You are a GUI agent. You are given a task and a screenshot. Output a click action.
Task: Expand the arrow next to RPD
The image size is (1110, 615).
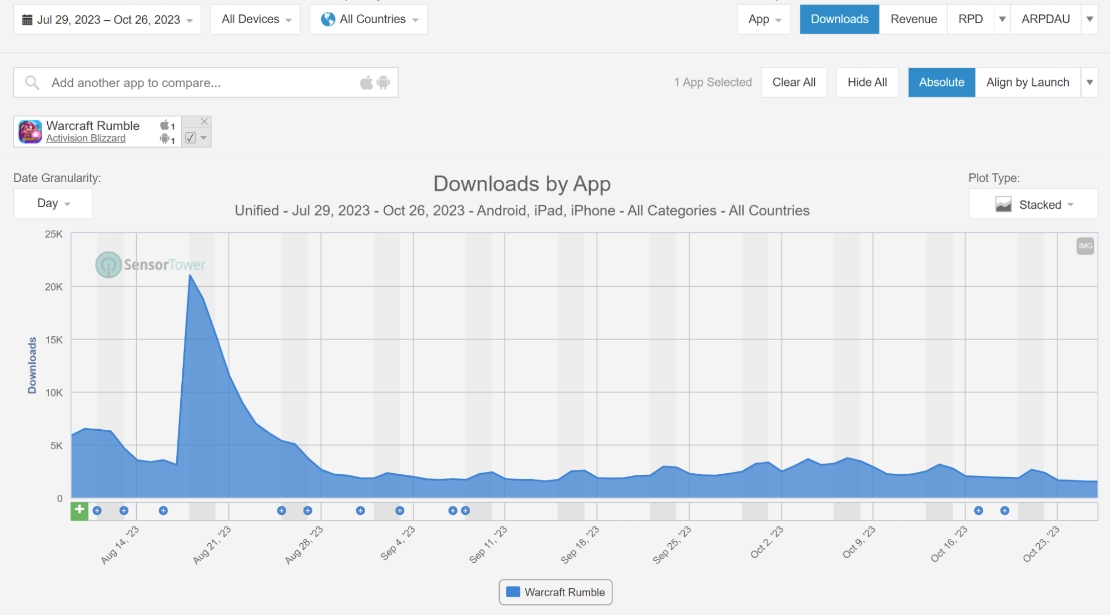click(x=1002, y=19)
